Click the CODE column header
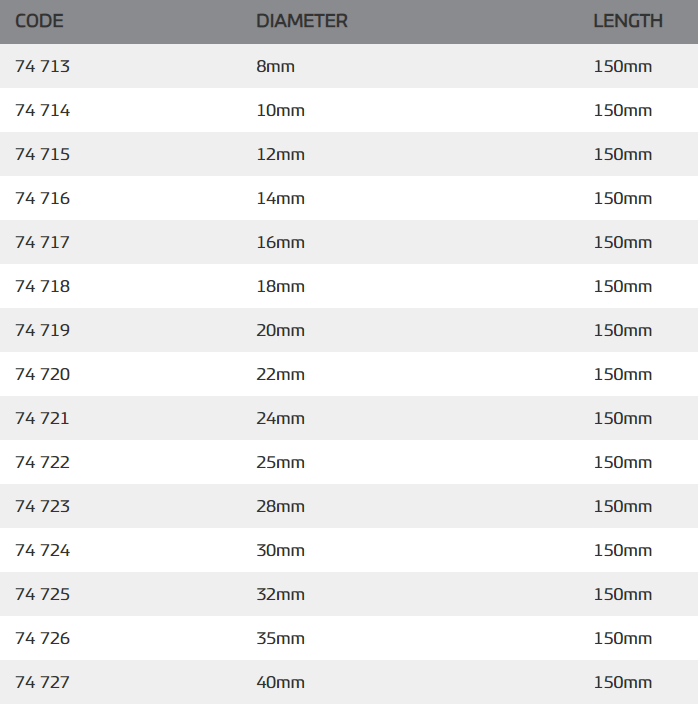 click(40, 21)
